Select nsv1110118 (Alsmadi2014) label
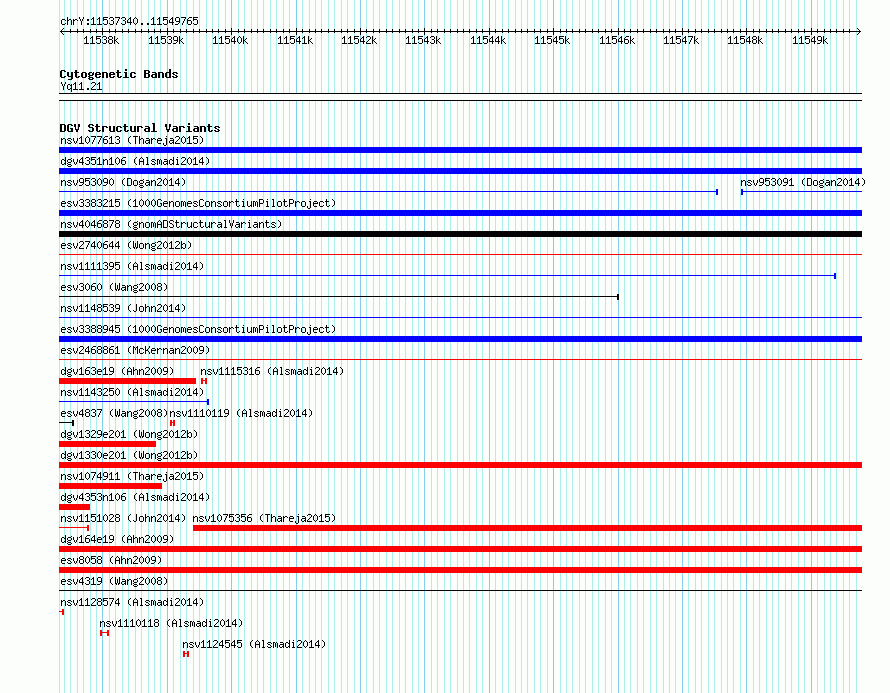The image size is (890, 693). tap(171, 623)
